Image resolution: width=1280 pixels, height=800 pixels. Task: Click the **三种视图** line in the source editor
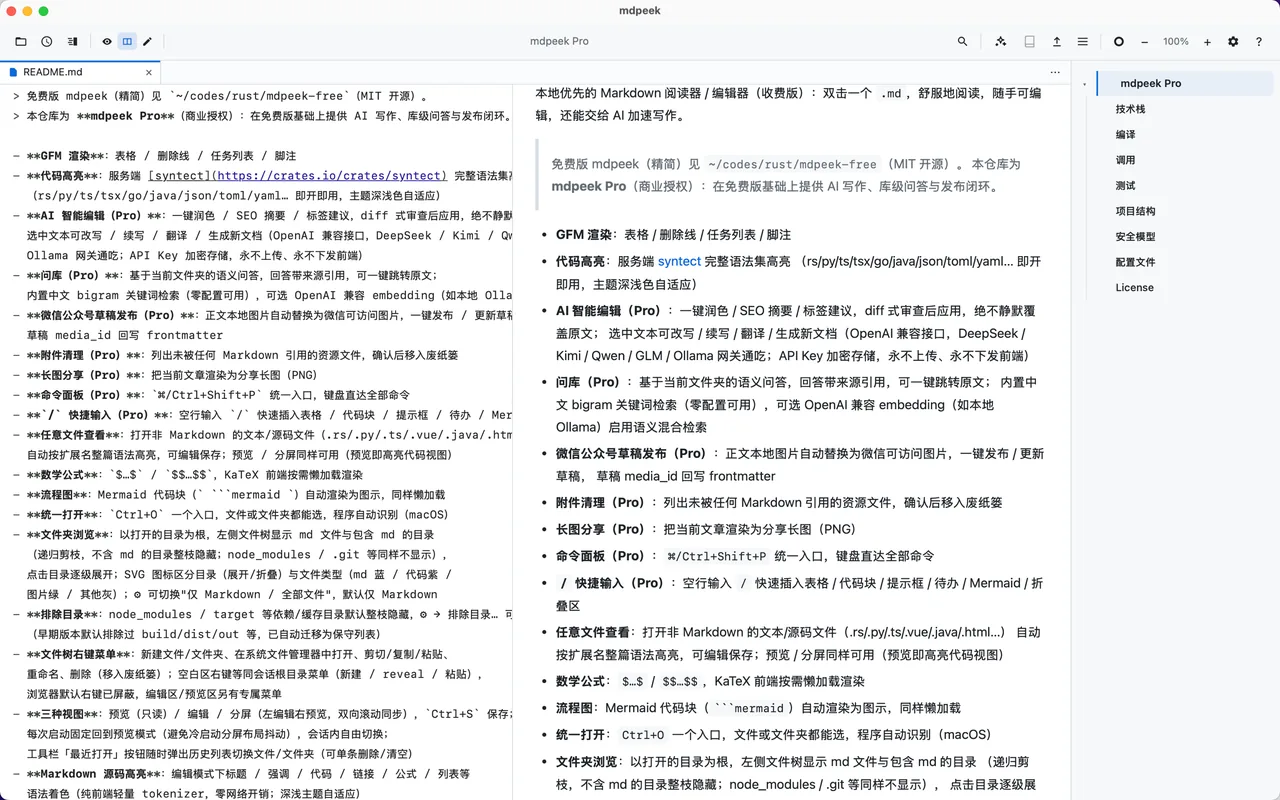click(x=262, y=714)
